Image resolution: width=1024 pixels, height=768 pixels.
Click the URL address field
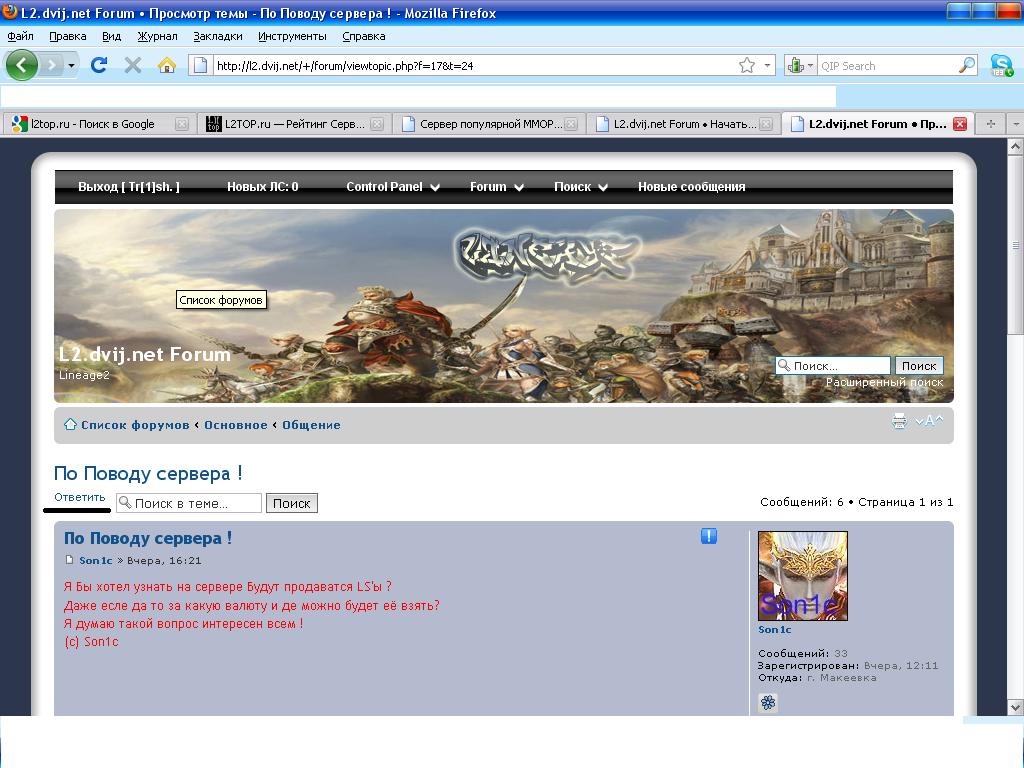click(x=475, y=66)
